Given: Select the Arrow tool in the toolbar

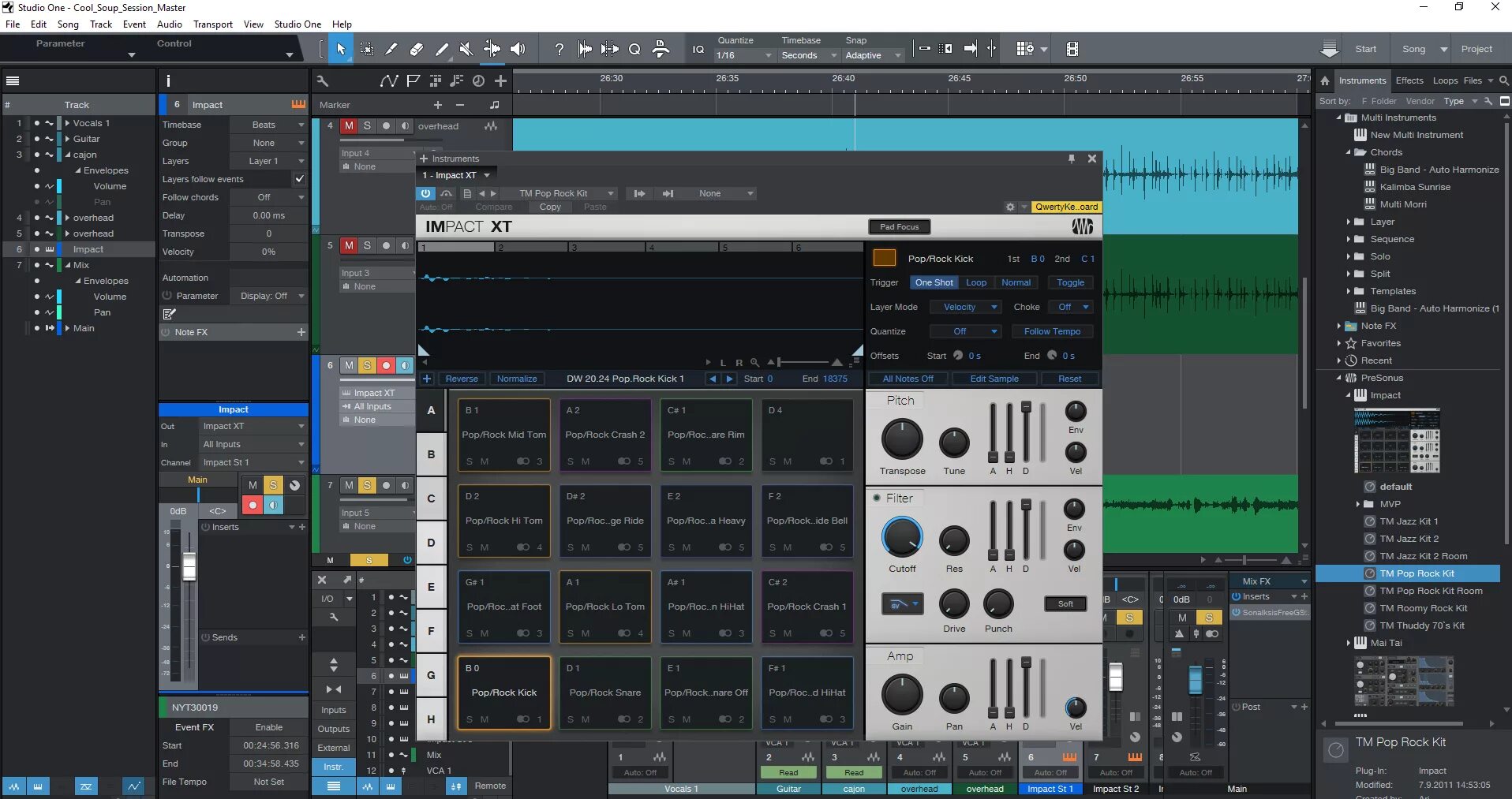Looking at the screenshot, I should 341,49.
